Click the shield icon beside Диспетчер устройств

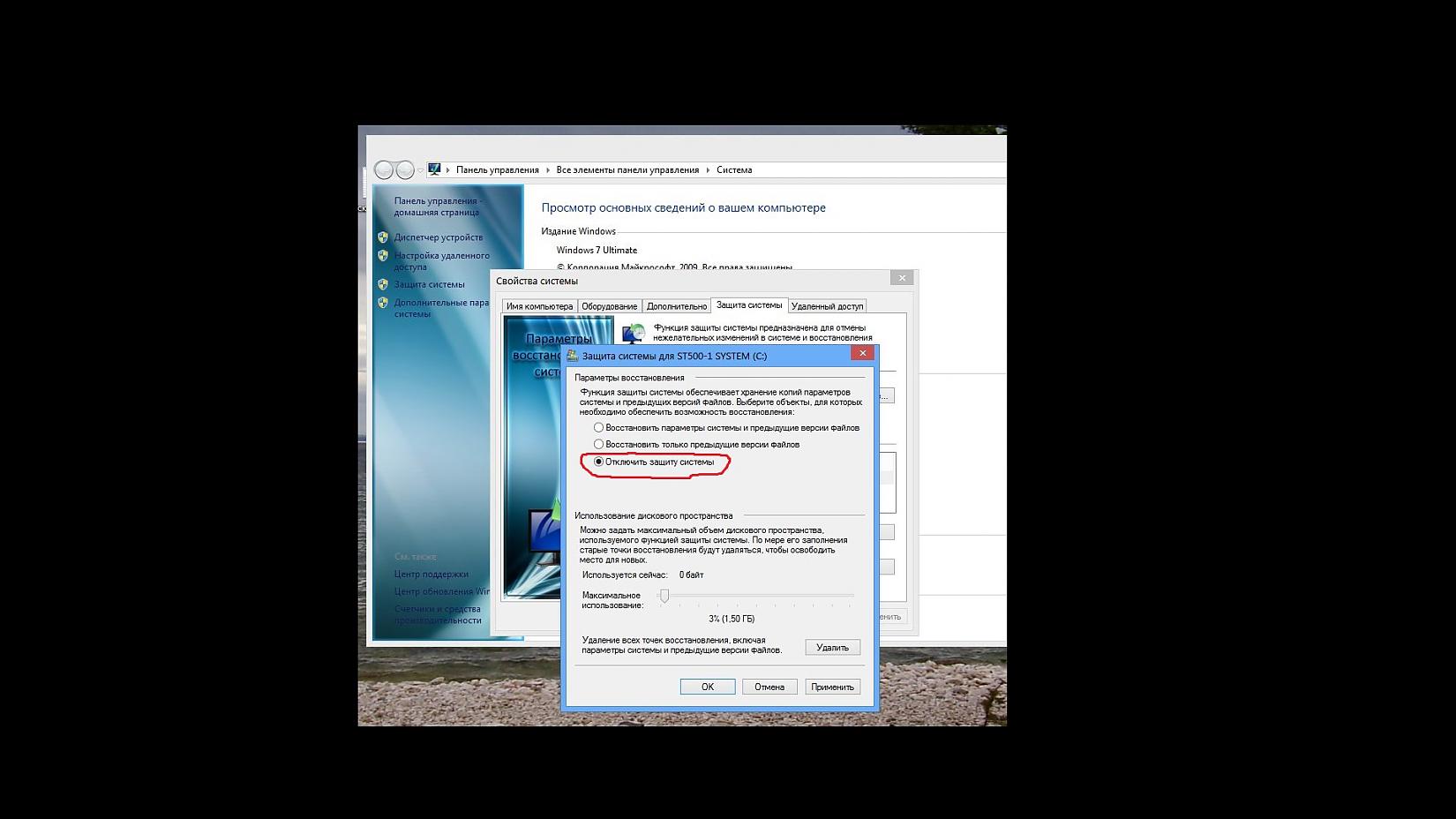pos(383,237)
